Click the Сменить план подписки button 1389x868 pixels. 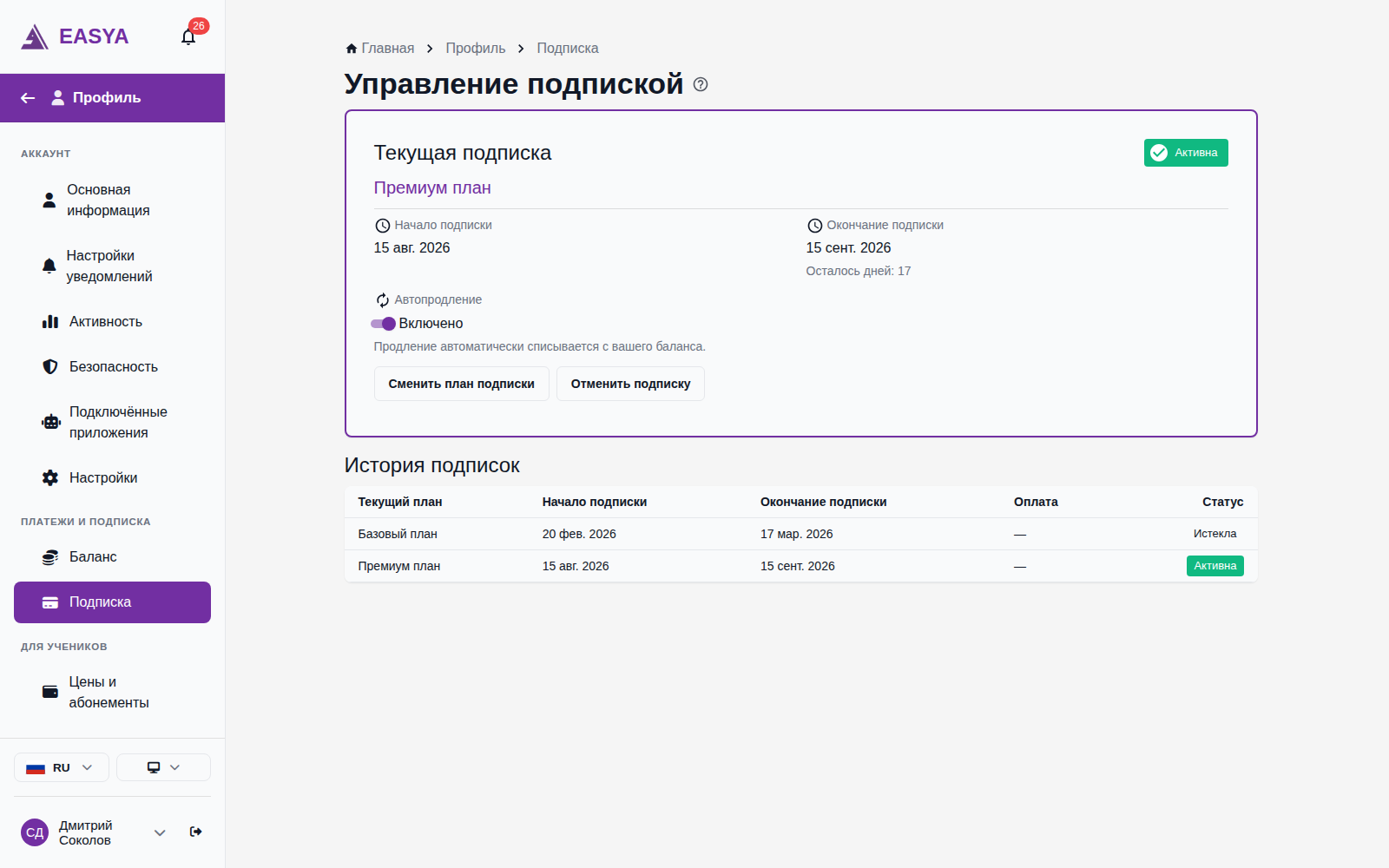click(462, 384)
